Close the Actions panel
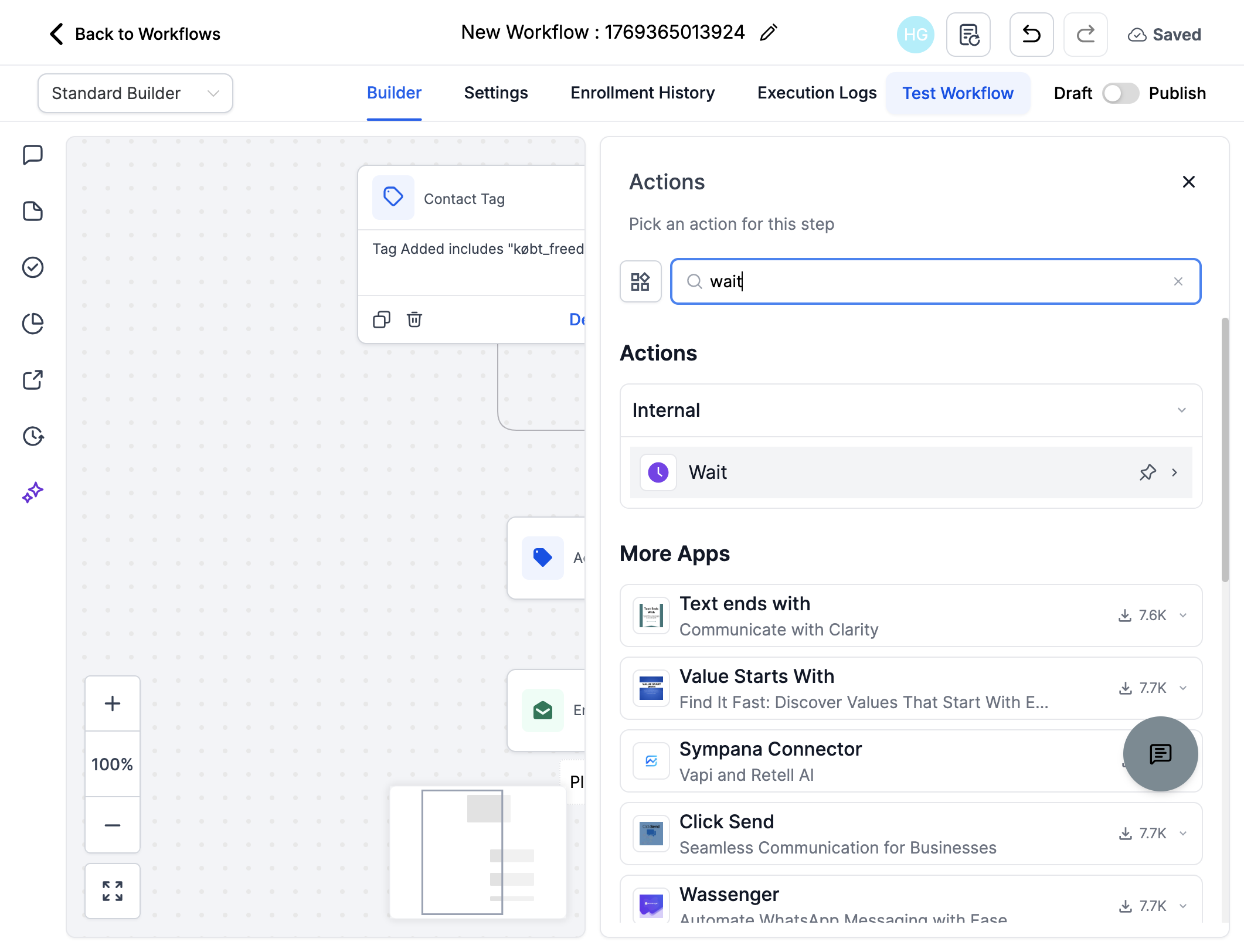The image size is (1244, 952). pos(1189,182)
